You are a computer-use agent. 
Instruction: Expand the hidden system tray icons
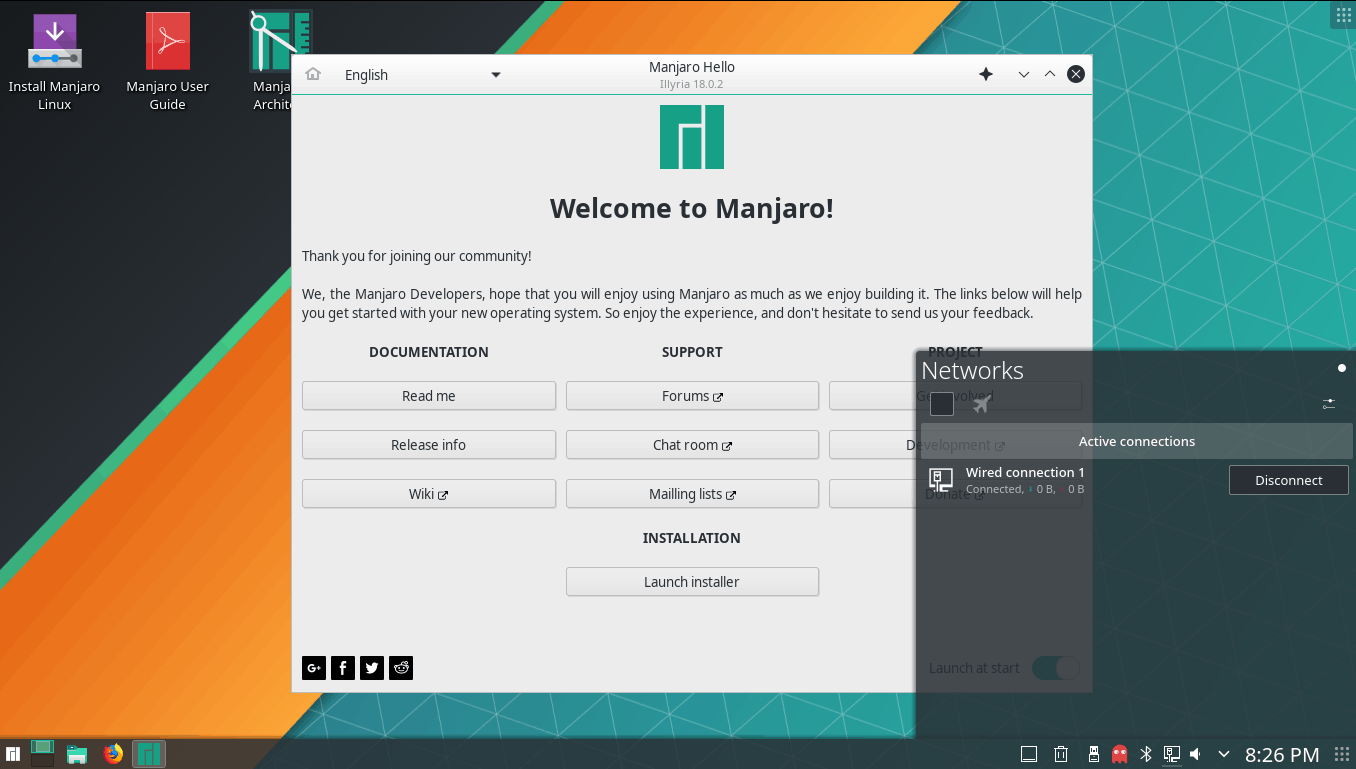tap(1222, 753)
